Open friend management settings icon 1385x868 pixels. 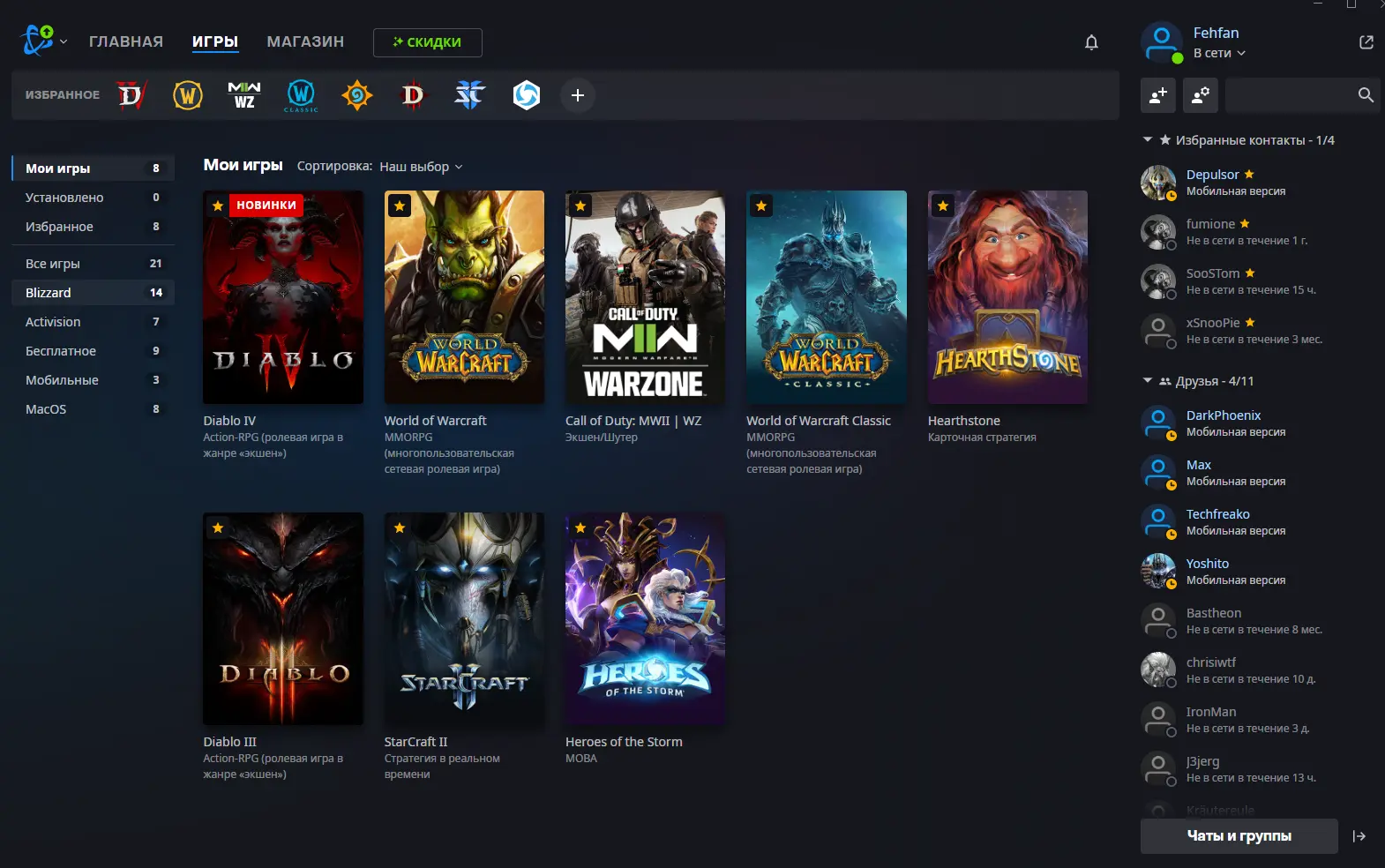pyautogui.click(x=1201, y=95)
